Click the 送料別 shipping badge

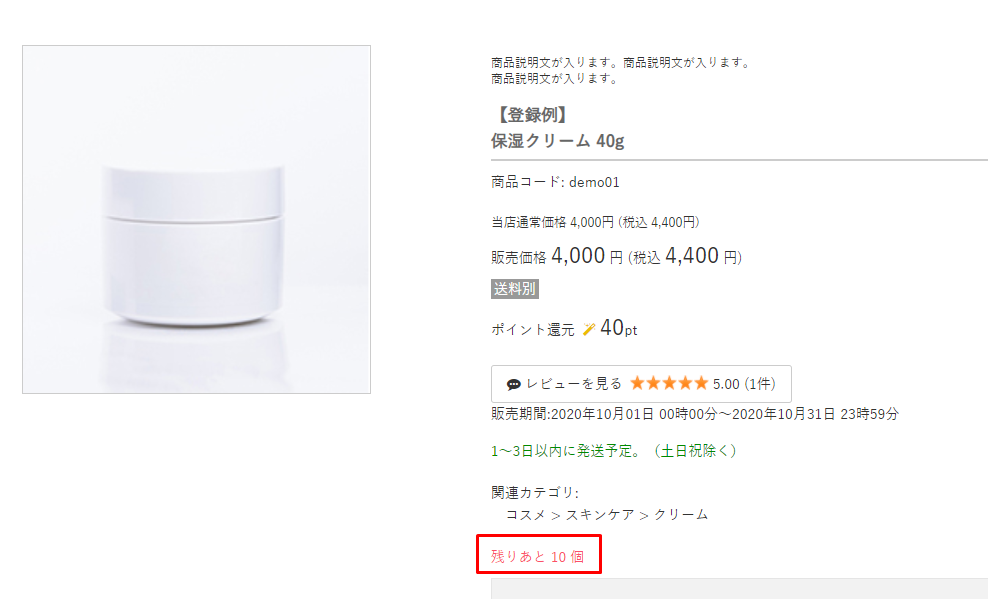click(515, 289)
